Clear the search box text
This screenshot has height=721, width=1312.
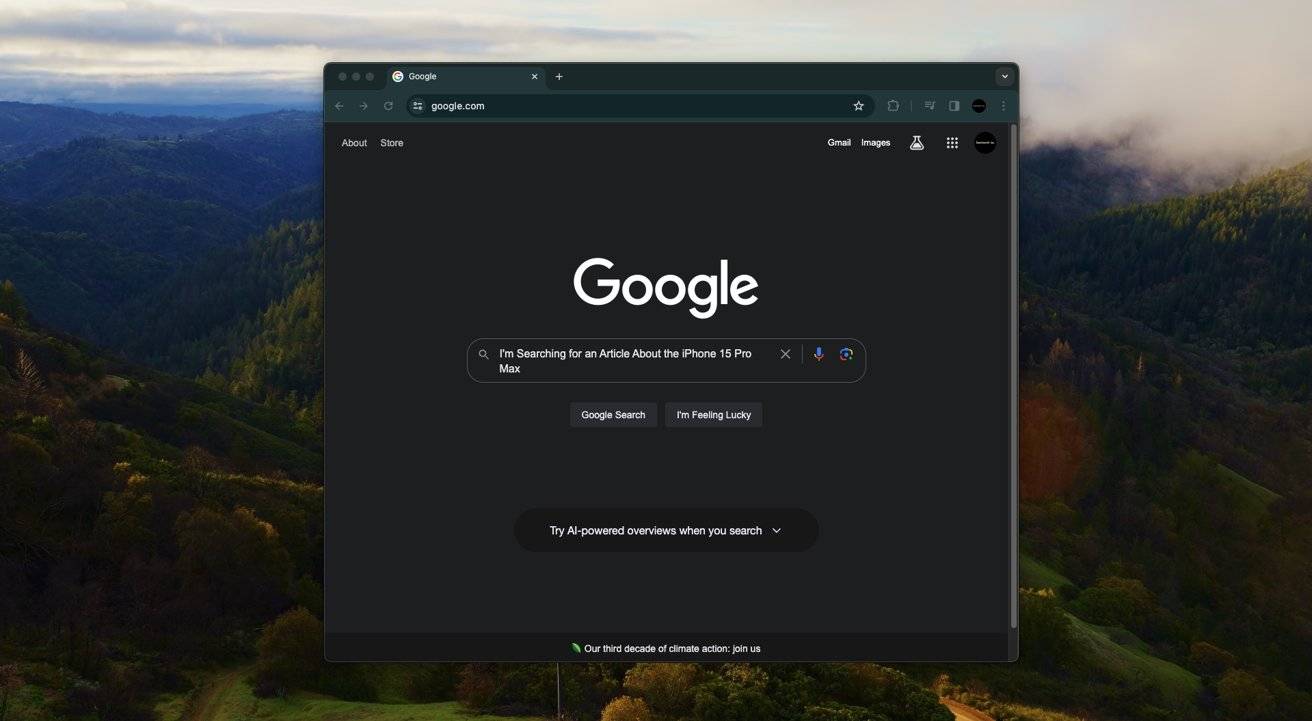[x=785, y=354]
